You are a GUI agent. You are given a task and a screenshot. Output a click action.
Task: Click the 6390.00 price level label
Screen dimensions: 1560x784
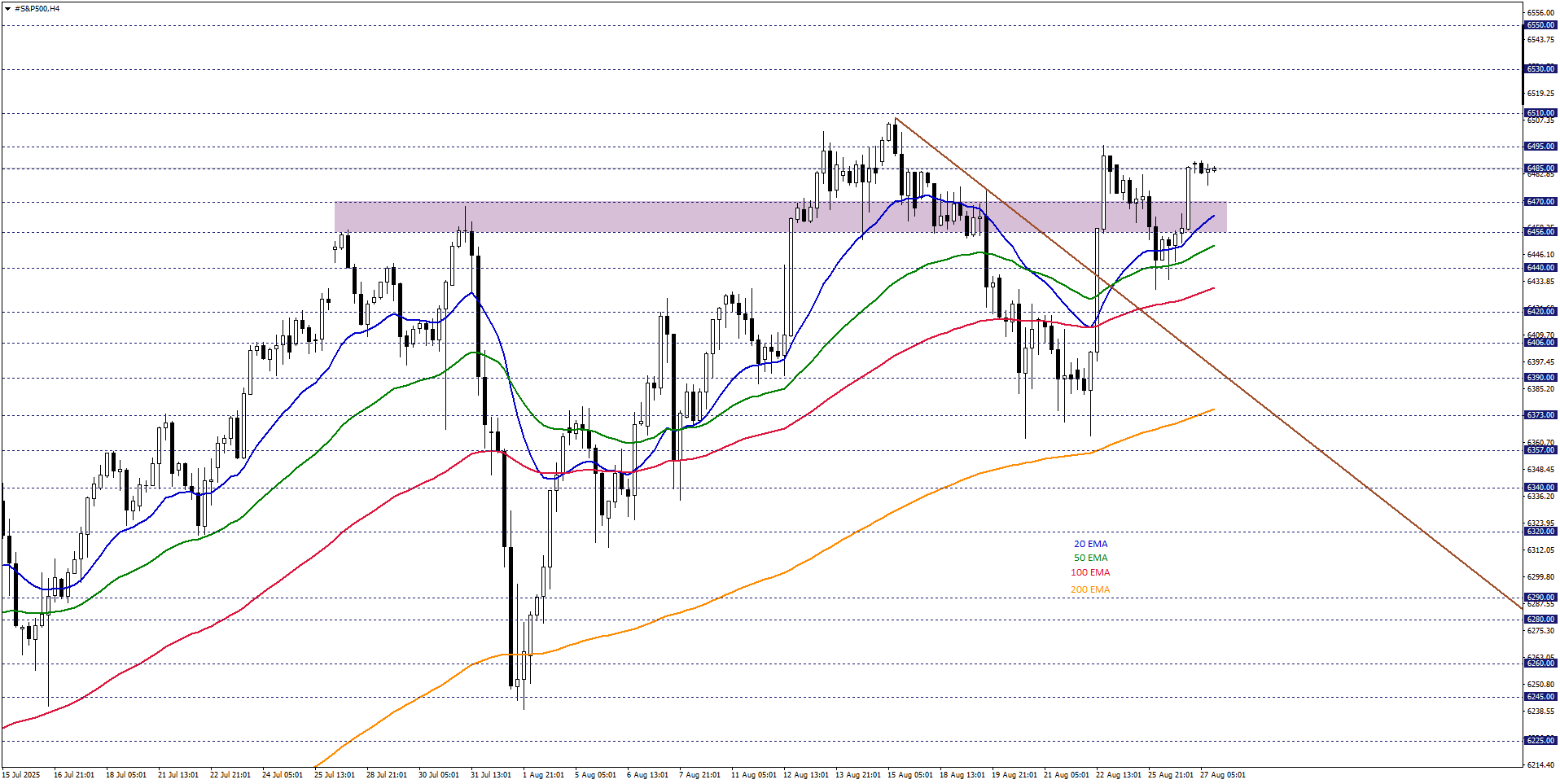1540,378
